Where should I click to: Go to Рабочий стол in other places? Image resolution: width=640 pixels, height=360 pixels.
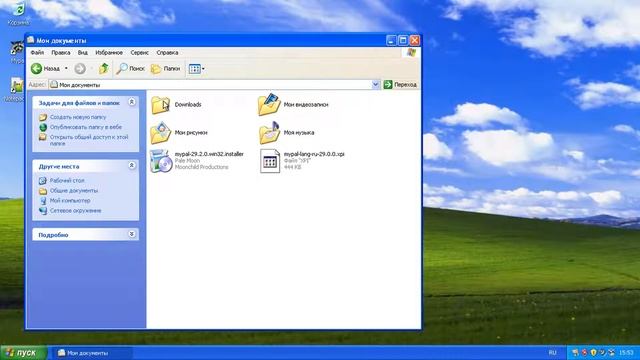click(67, 180)
